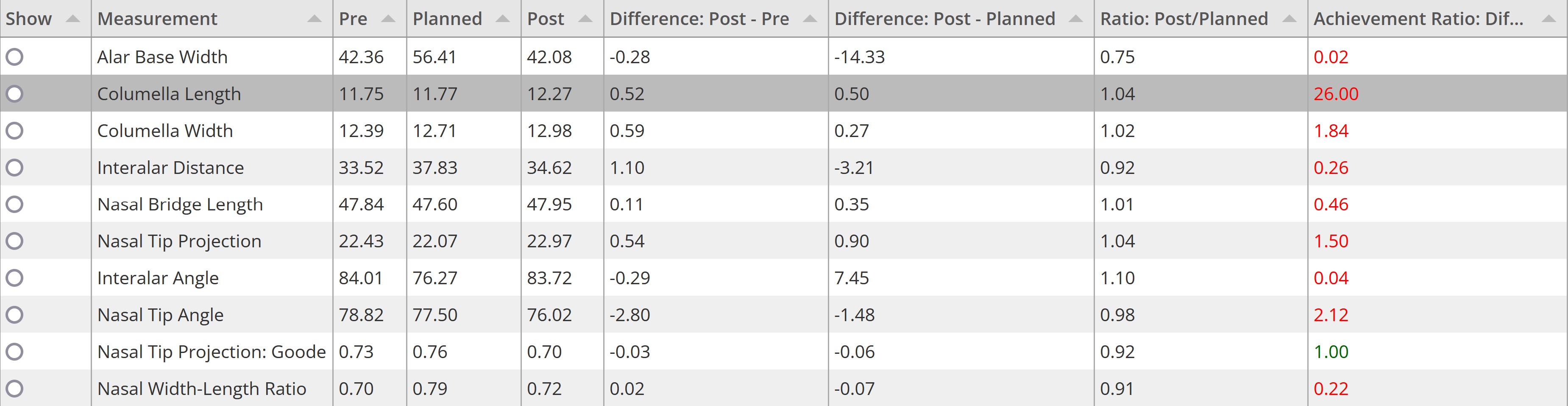The height and width of the screenshot is (406, 1568).
Task: Click the sort arrow beside Measurement header
Action: pos(314,19)
